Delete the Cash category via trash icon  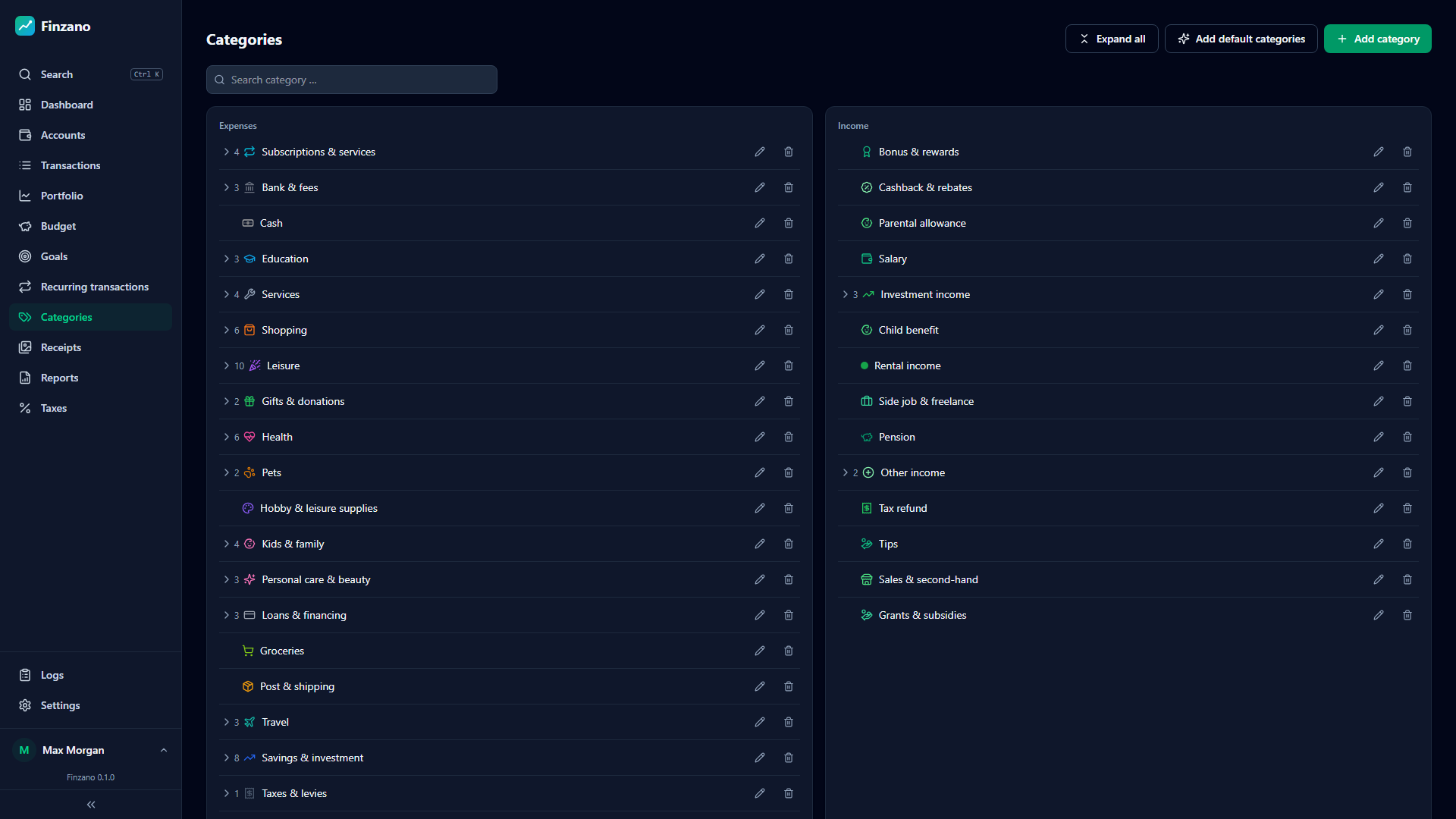click(788, 223)
